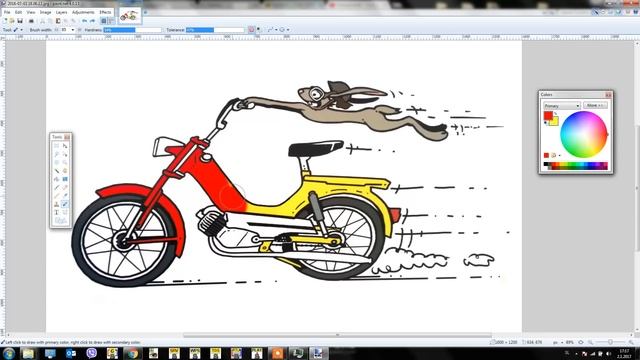Toggle the tolerance alpha mode icon
This screenshot has height=360, width=640.
pyautogui.click(x=251, y=29)
